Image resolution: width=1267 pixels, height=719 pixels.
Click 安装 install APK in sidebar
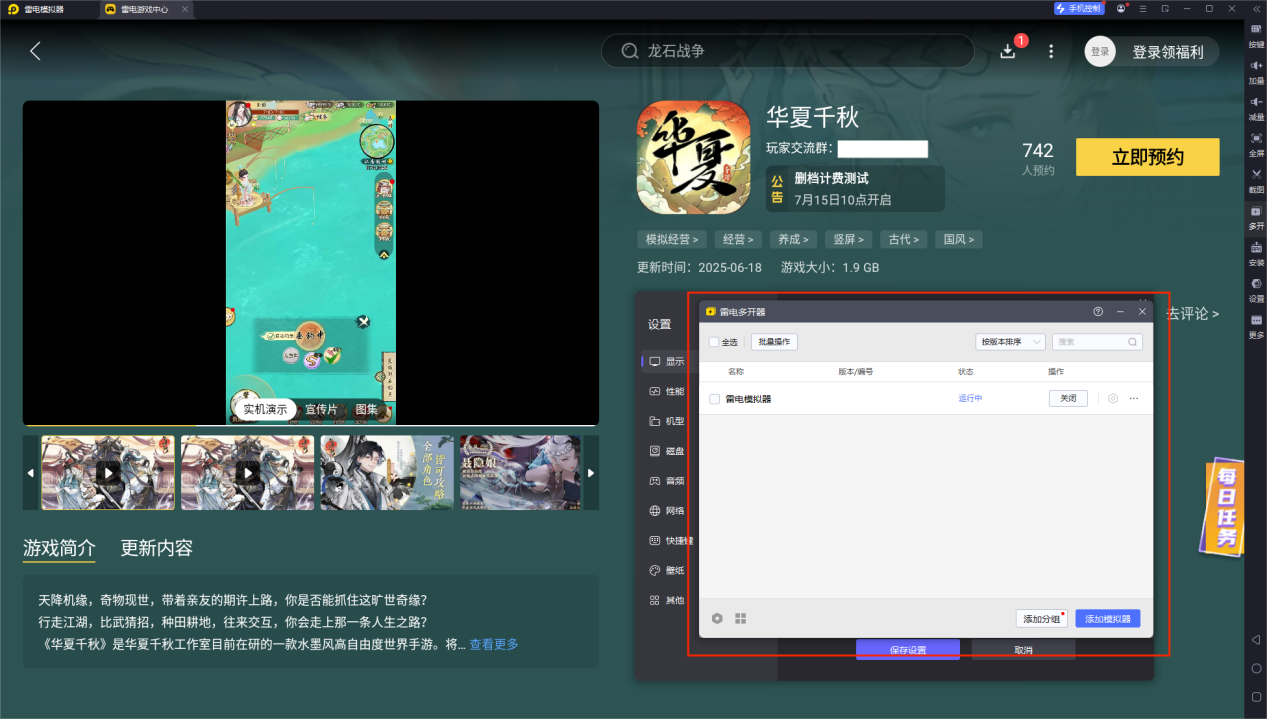pos(1256,253)
